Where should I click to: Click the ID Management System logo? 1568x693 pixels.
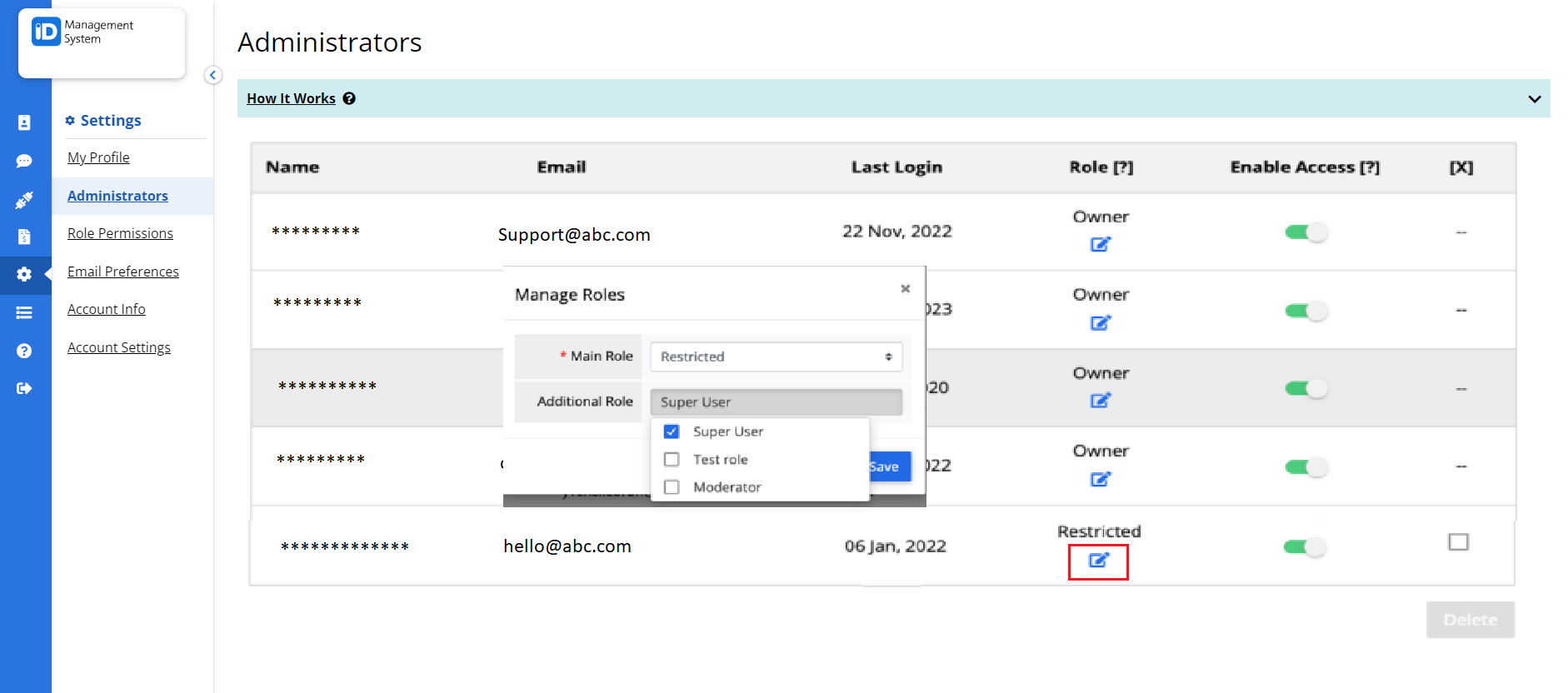coord(83,32)
